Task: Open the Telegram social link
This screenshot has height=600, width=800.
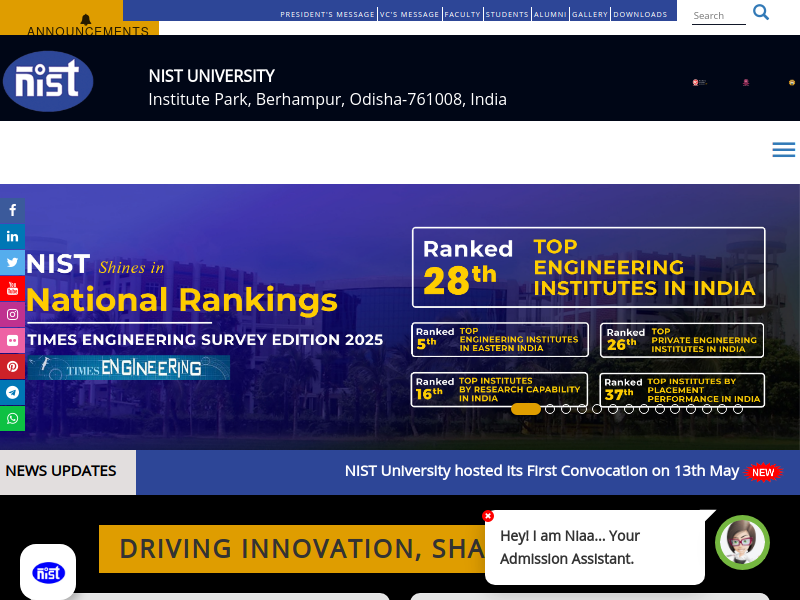Action: click(x=12, y=392)
